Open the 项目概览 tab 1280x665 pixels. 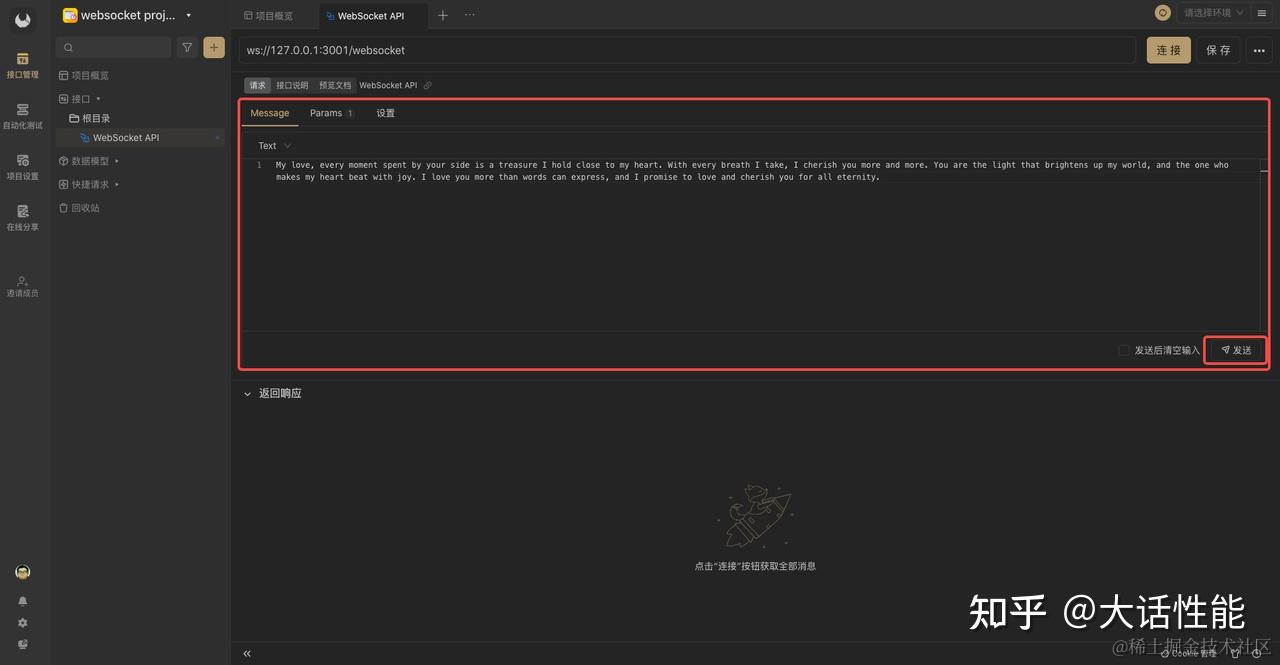268,15
